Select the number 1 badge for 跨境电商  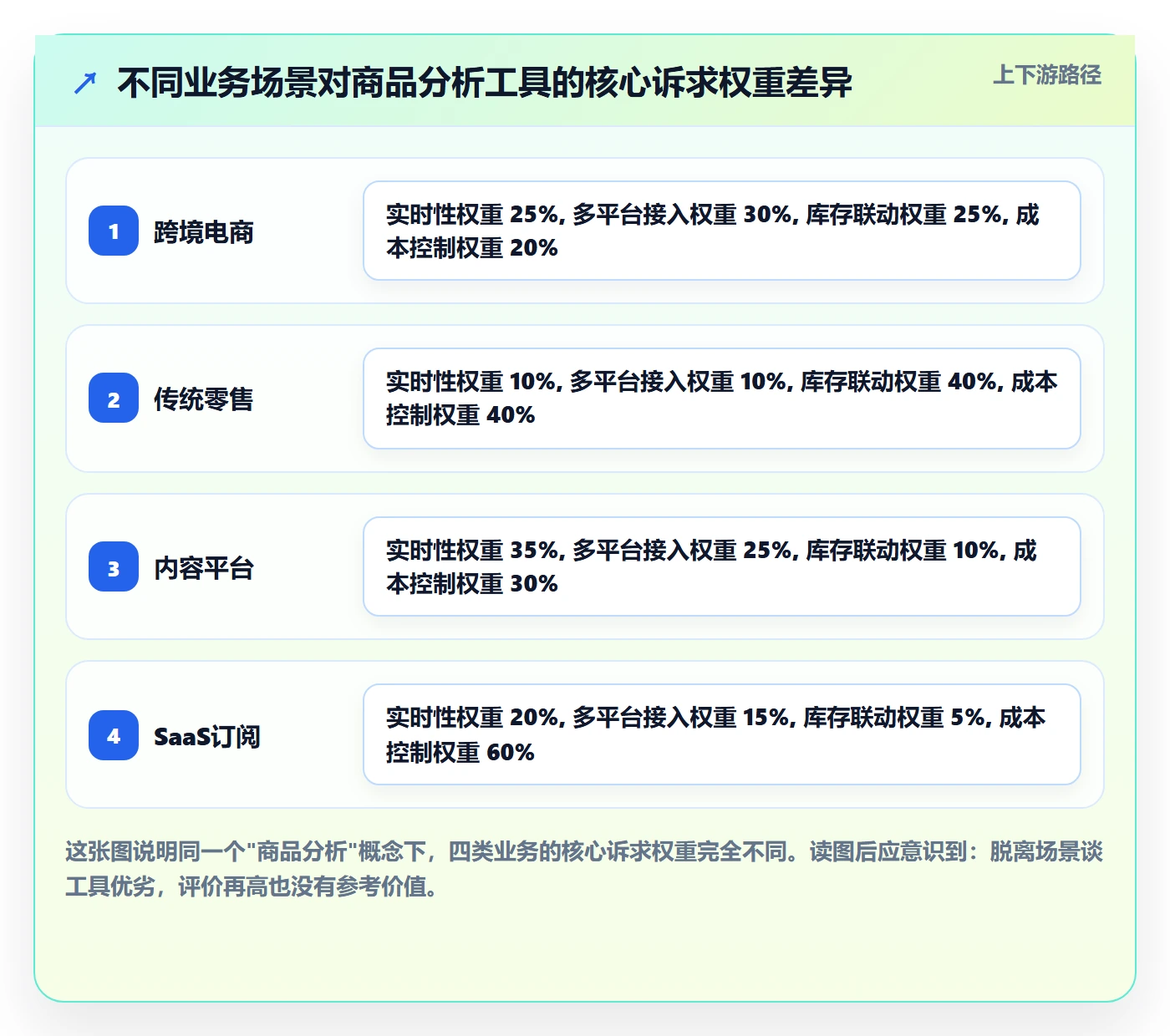click(114, 231)
